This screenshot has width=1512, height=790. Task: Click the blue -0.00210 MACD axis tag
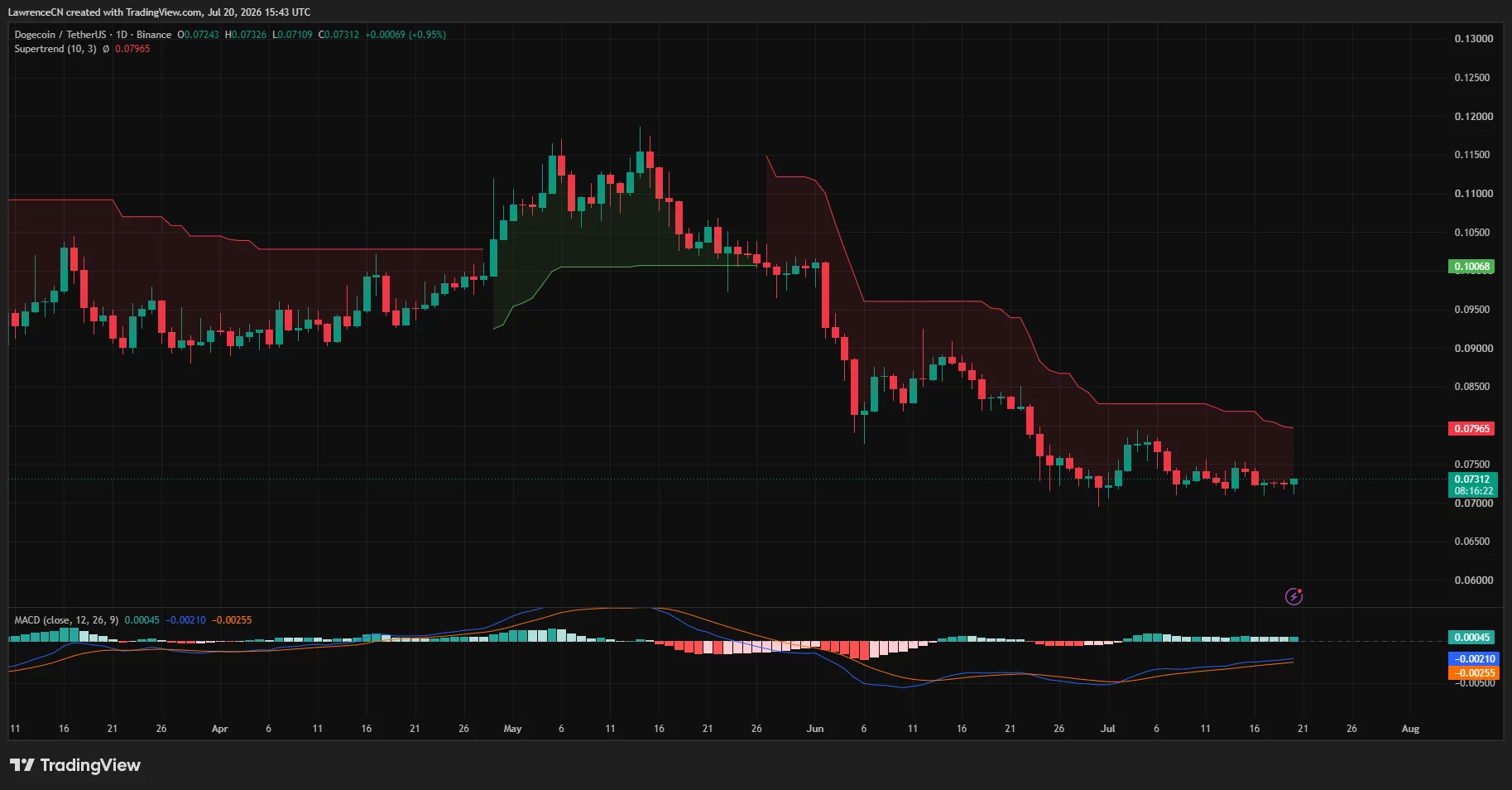point(1474,659)
